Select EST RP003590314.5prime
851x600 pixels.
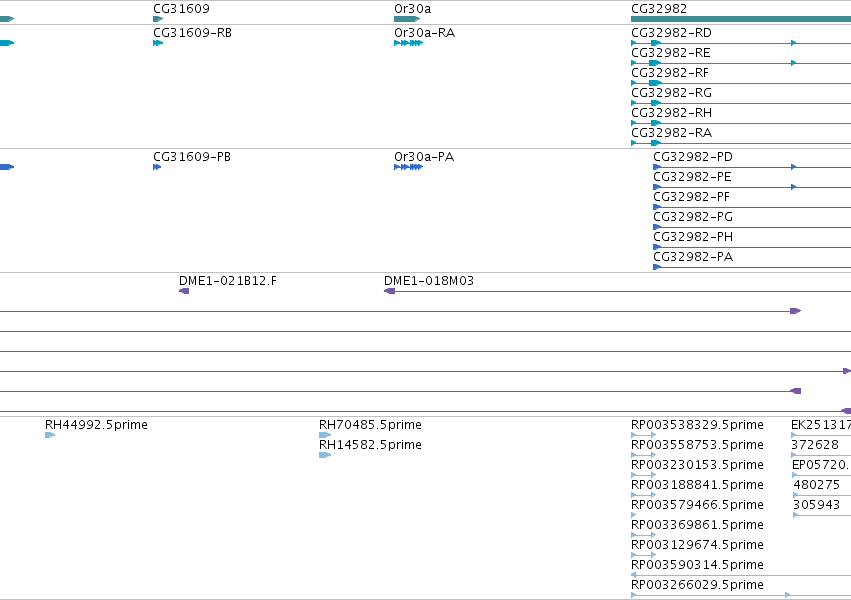pos(697,565)
